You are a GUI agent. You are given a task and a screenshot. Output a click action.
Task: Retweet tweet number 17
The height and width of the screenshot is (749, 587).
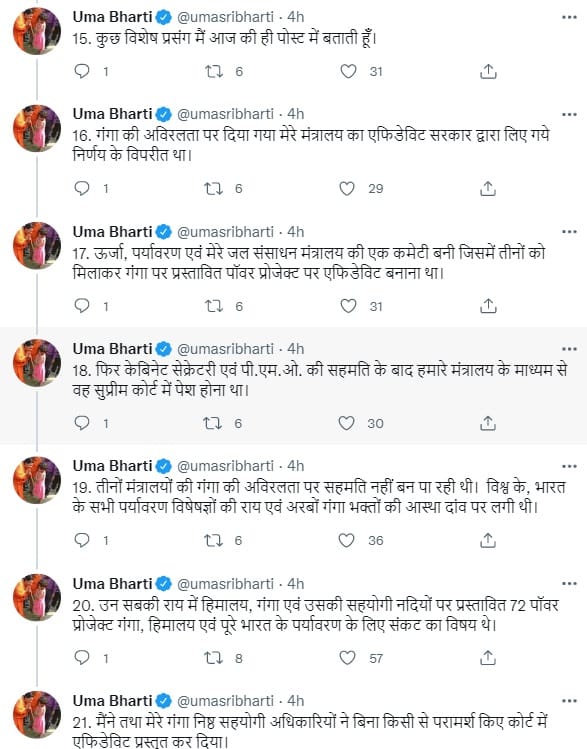point(213,306)
